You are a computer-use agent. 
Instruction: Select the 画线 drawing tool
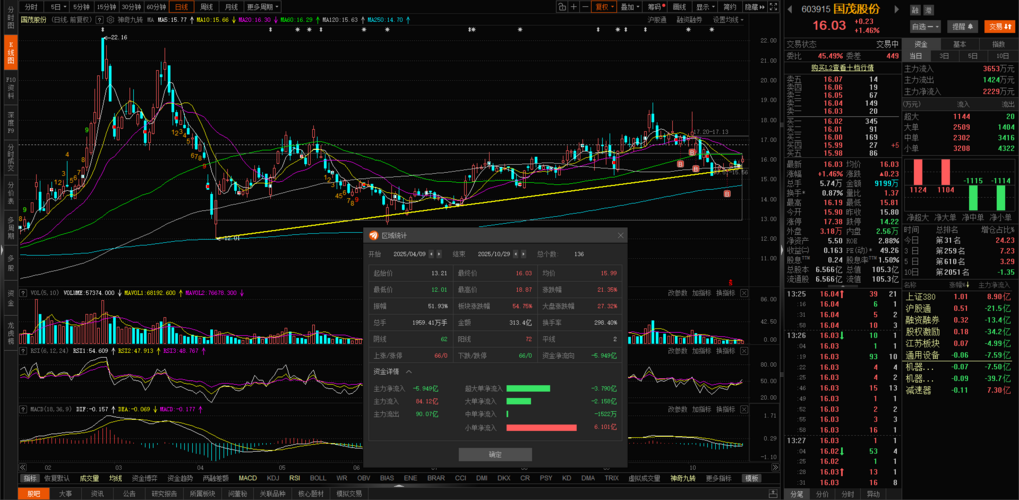pos(680,7)
